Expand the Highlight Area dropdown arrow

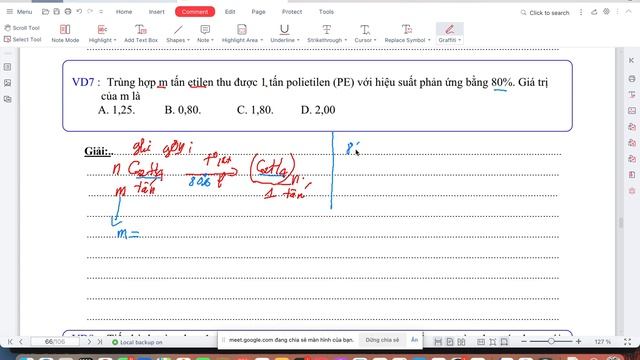(261, 40)
